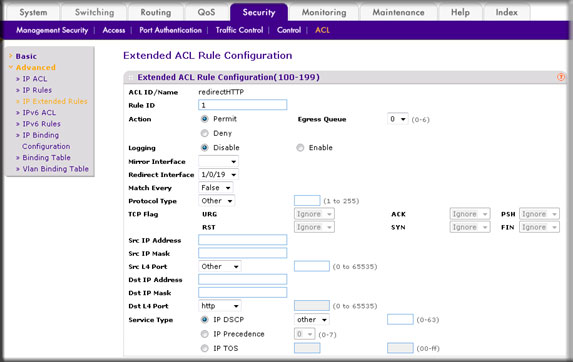Switch to the Maintenance tab
Viewport: 573px width, 362px height.
tap(398, 12)
